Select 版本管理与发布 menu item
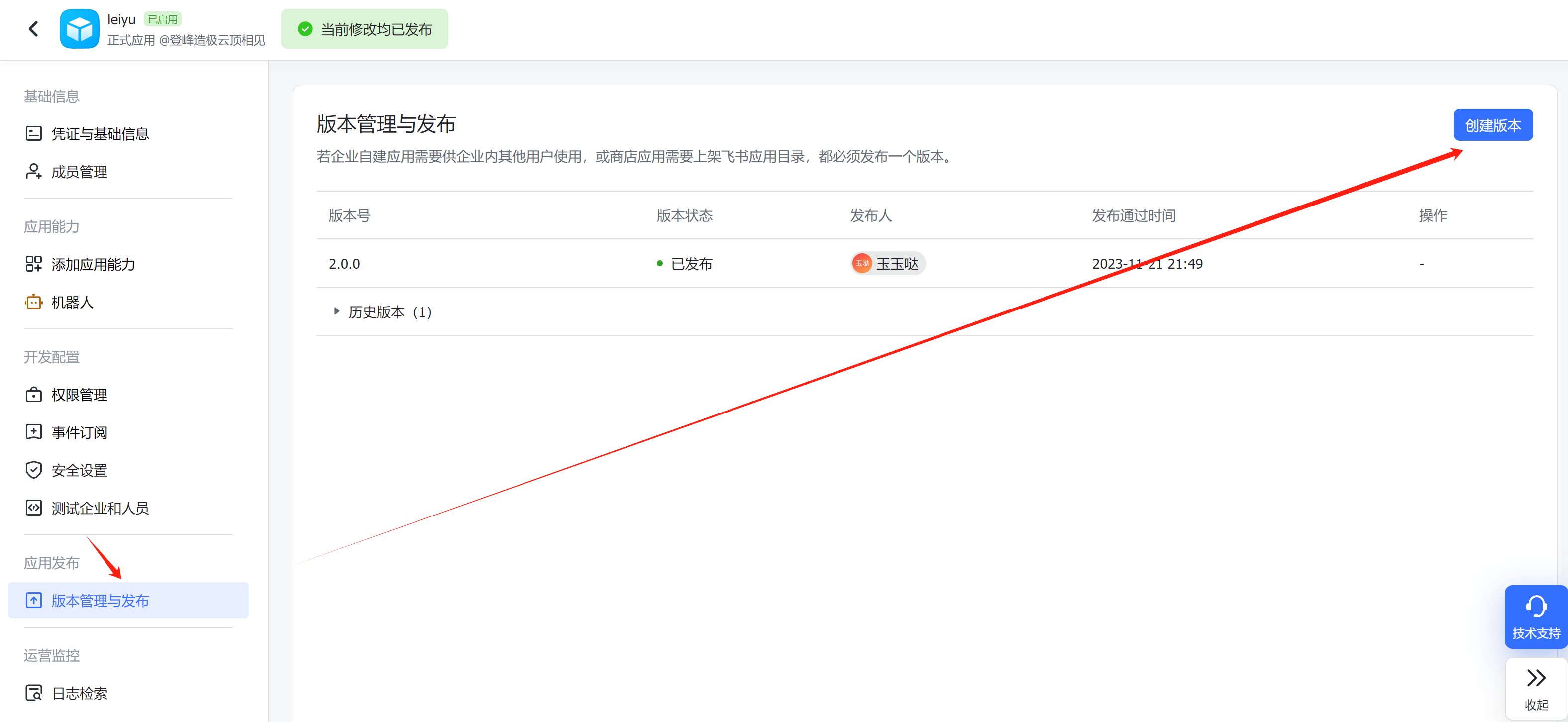 point(100,600)
